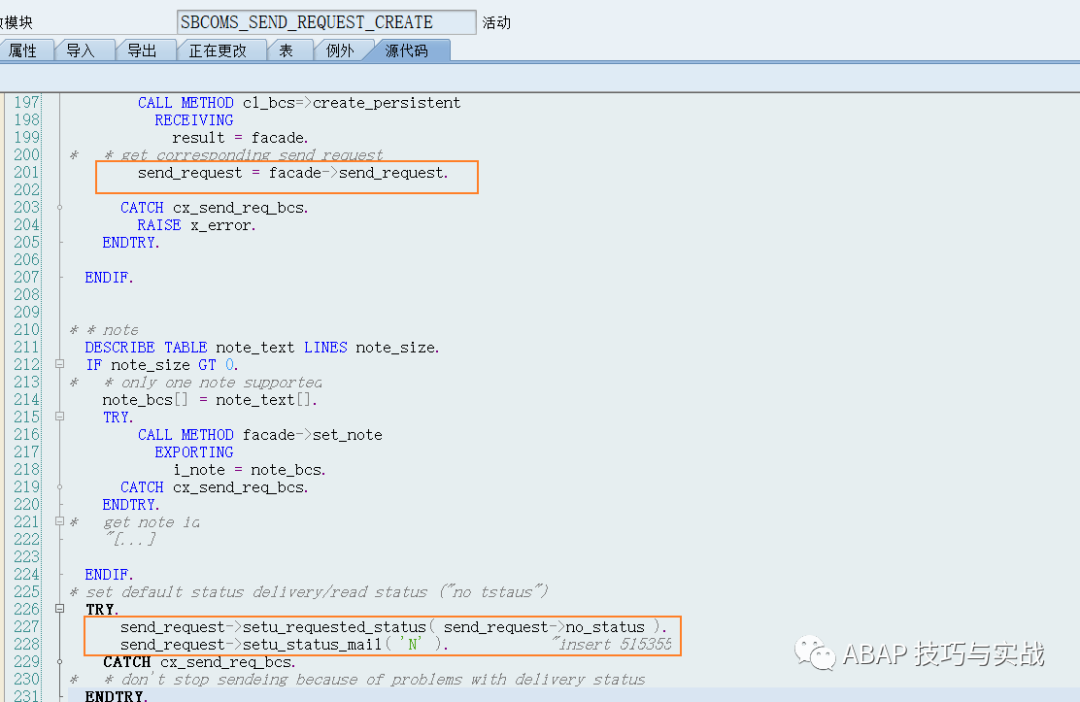
Task: Click the setu_requested_status statement on line 227
Action: click(x=393, y=627)
